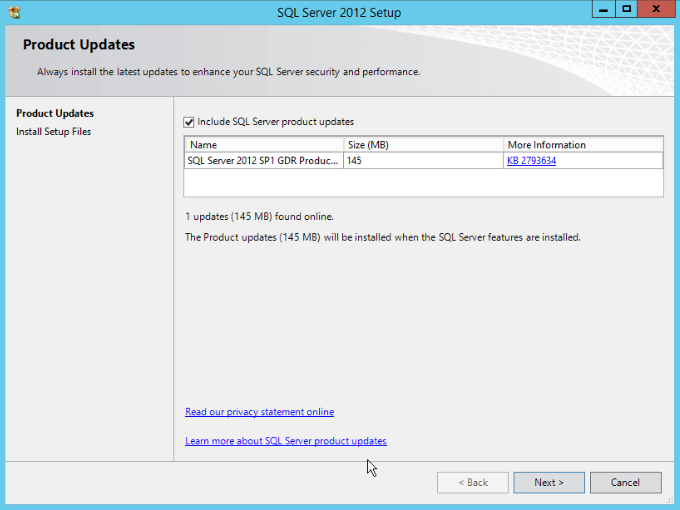Click the 145 size cell
The height and width of the screenshot is (510, 680).
[422, 160]
